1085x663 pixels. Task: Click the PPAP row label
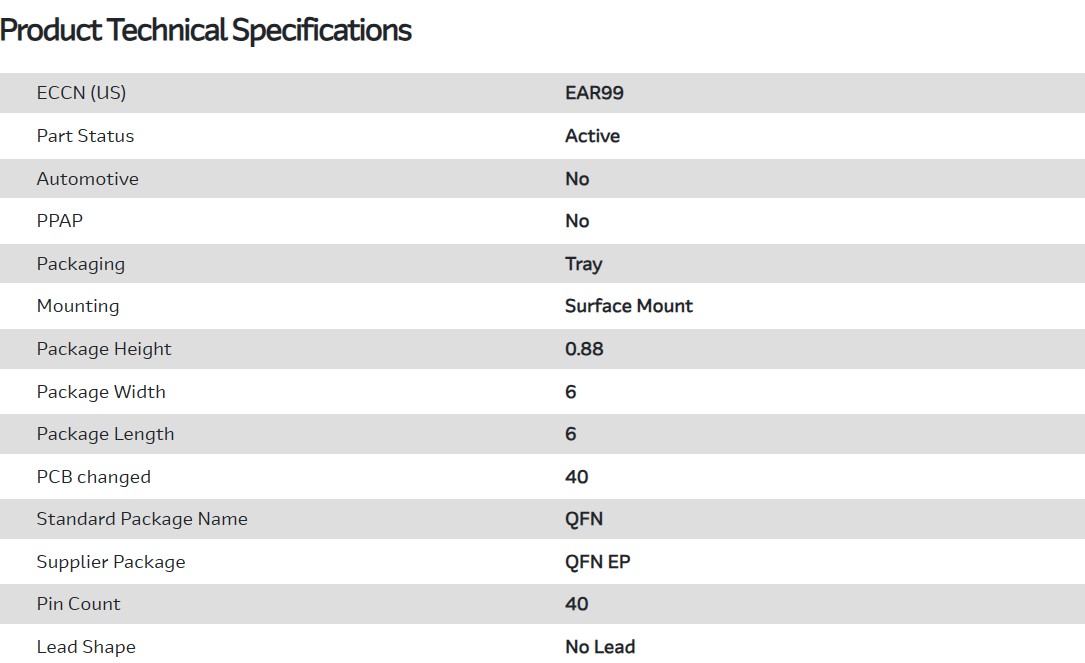(60, 221)
